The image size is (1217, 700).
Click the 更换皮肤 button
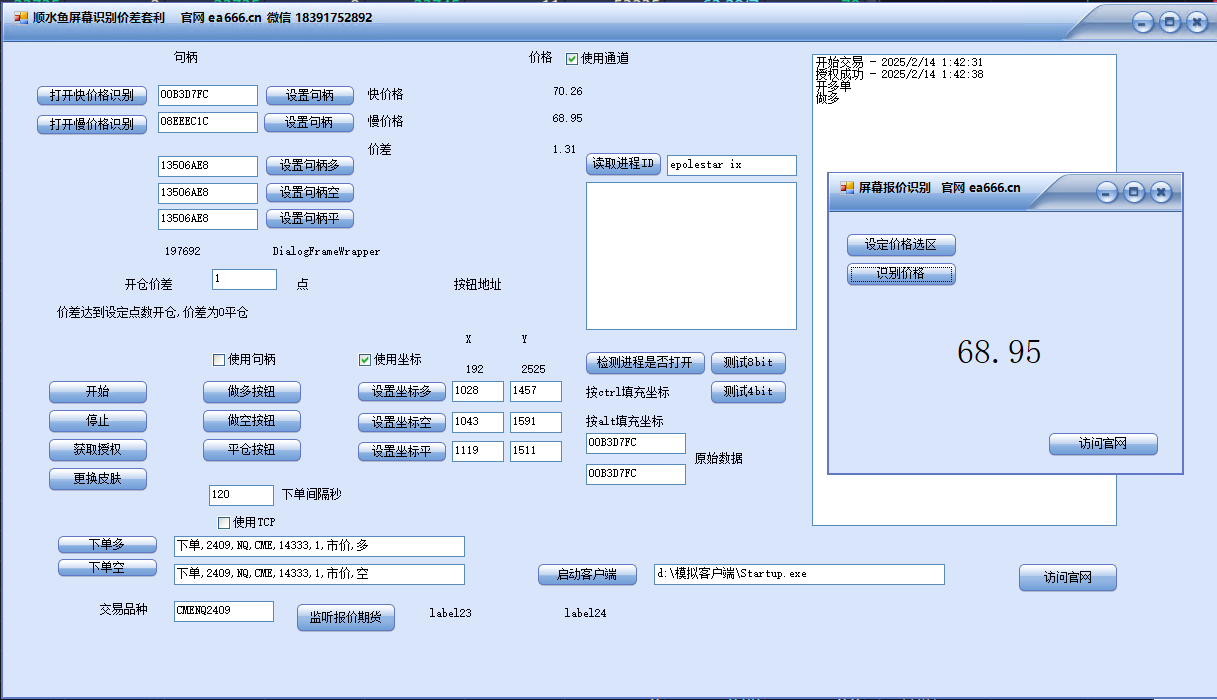[98, 479]
